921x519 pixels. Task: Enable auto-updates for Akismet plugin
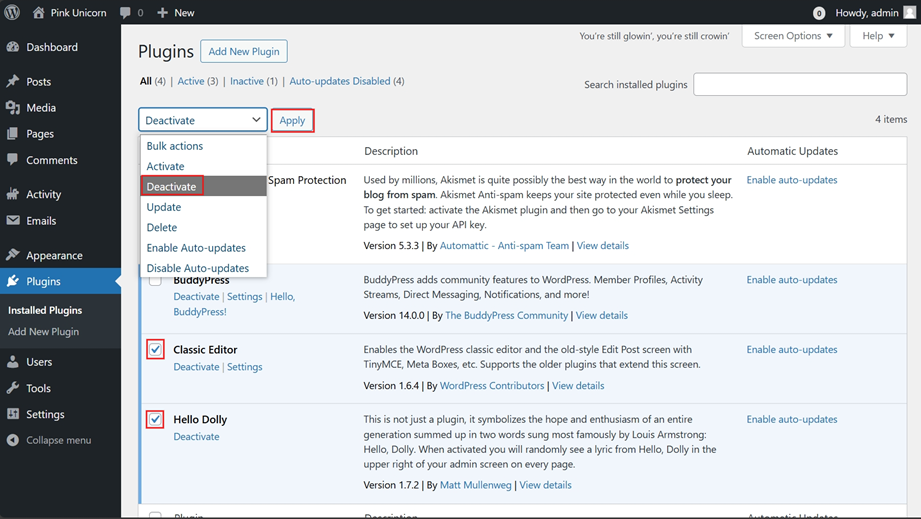point(792,180)
